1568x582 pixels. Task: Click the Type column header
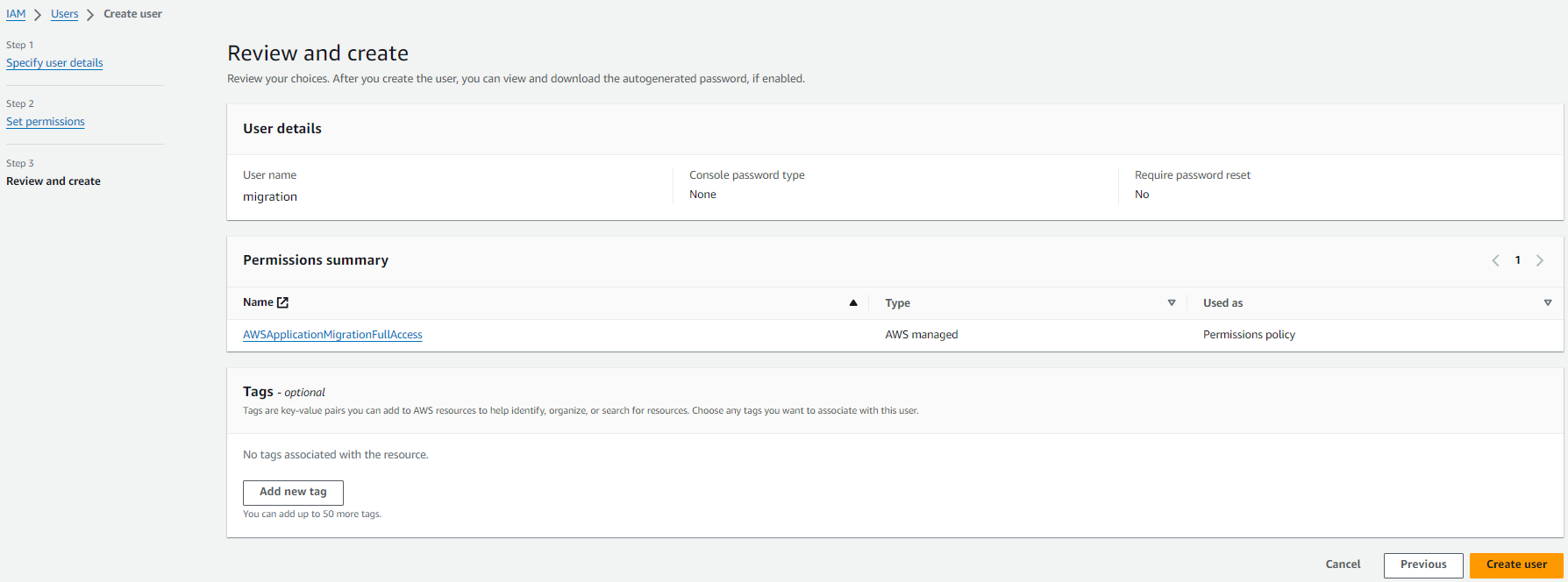coord(897,303)
